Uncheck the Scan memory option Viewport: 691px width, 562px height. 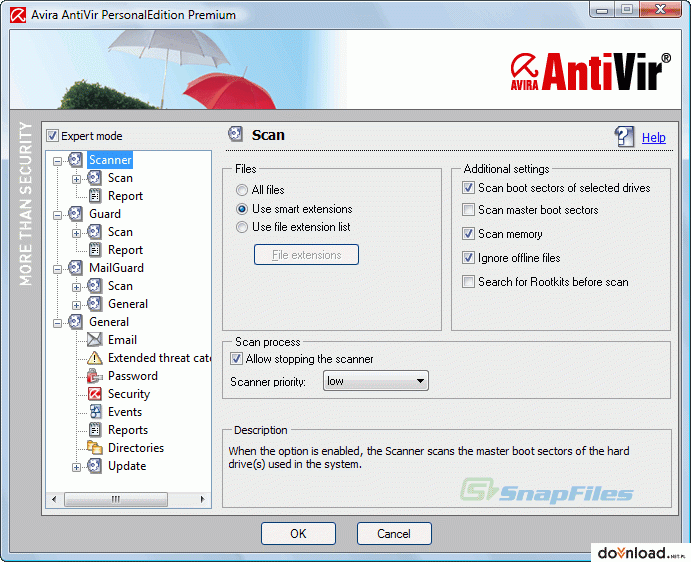click(468, 234)
